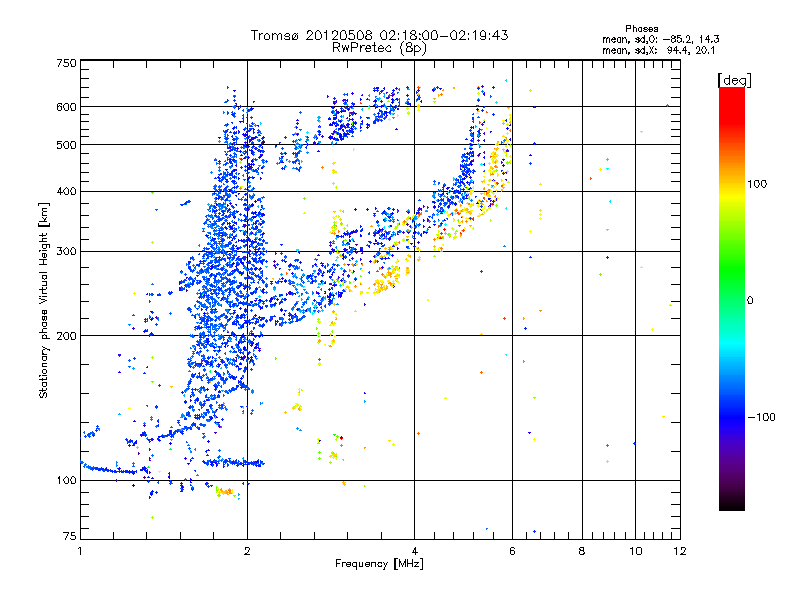Click y-axis tick label "600"

[x=66, y=107]
